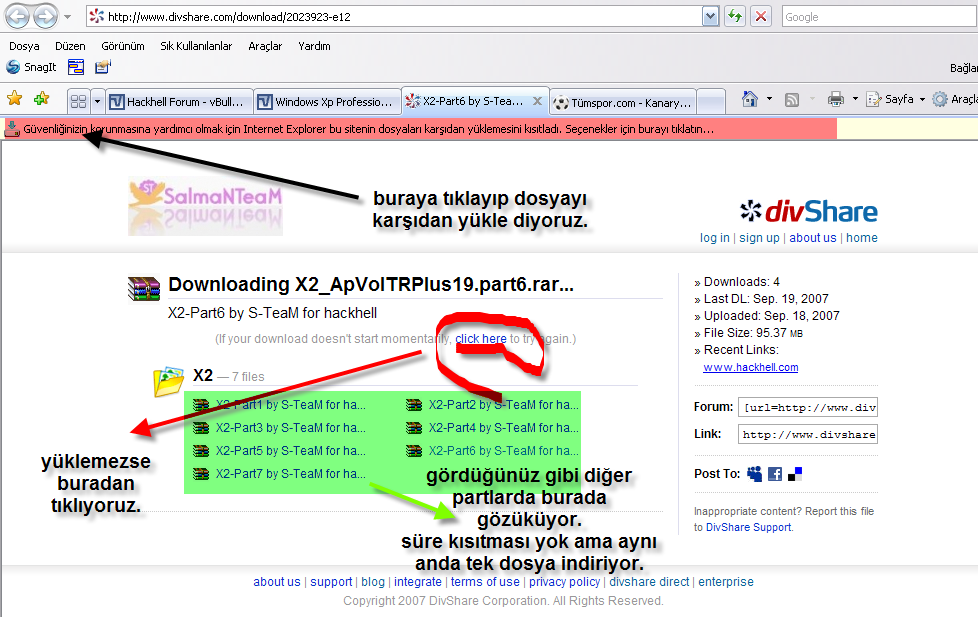Expand the address bar history dropdown
The height and width of the screenshot is (617, 978).
710,17
